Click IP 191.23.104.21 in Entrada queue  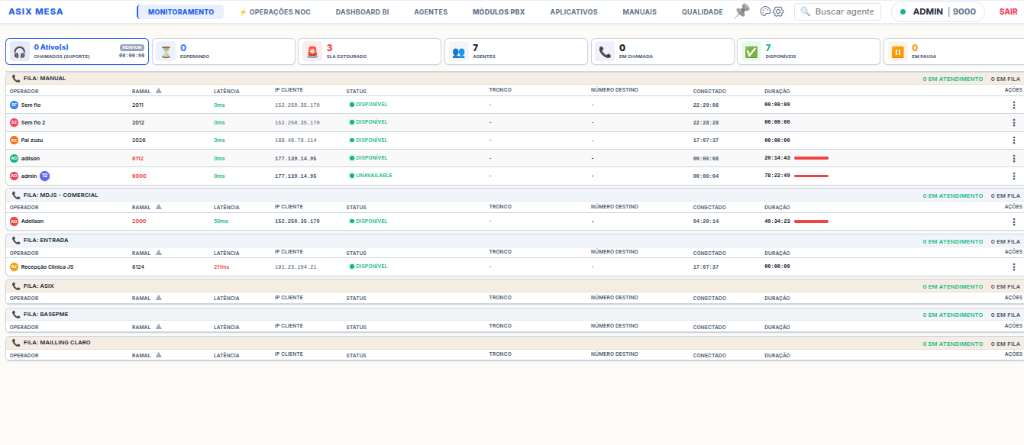pyautogui.click(x=296, y=267)
